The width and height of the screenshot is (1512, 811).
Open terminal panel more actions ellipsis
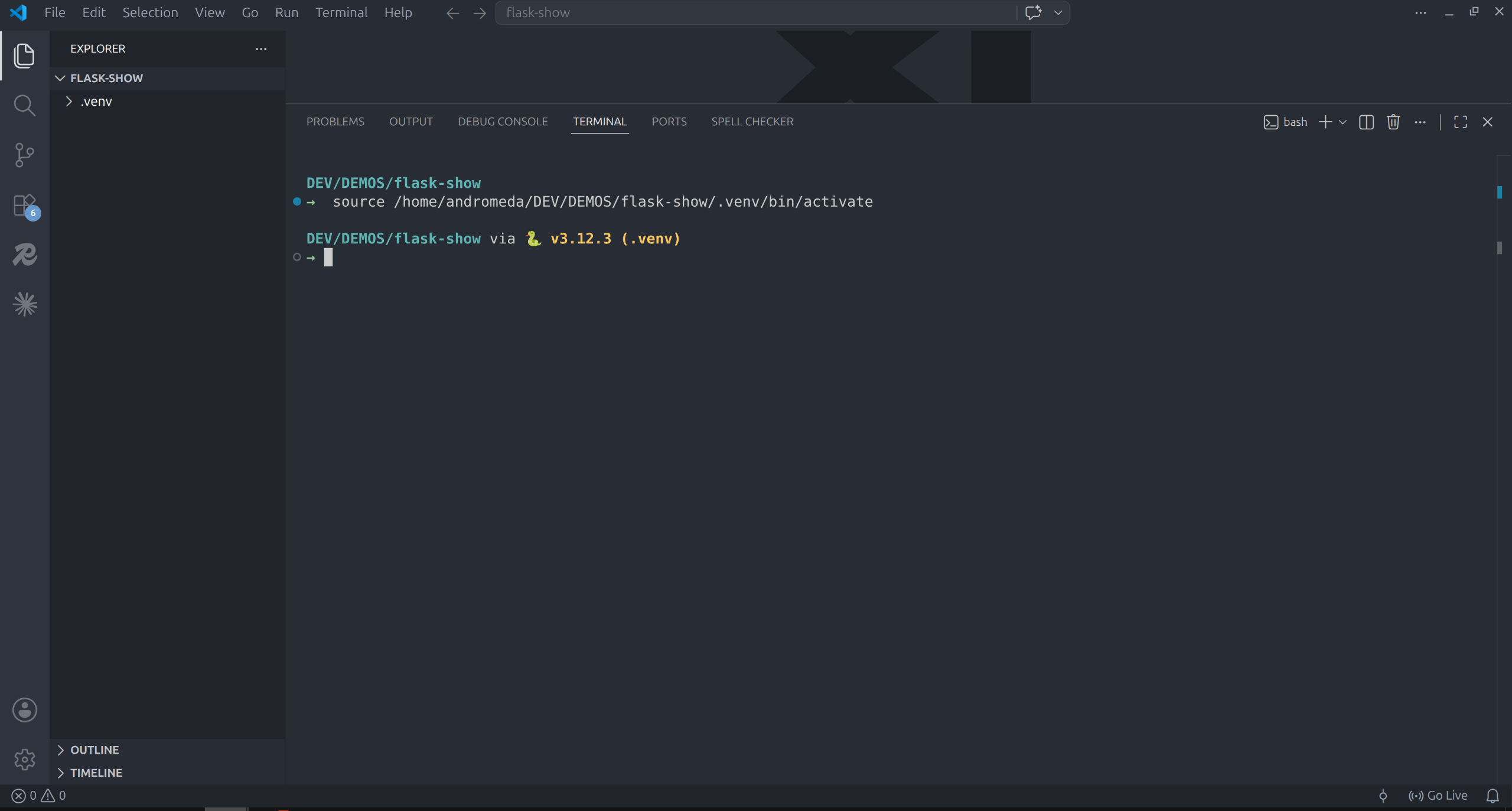(1420, 122)
